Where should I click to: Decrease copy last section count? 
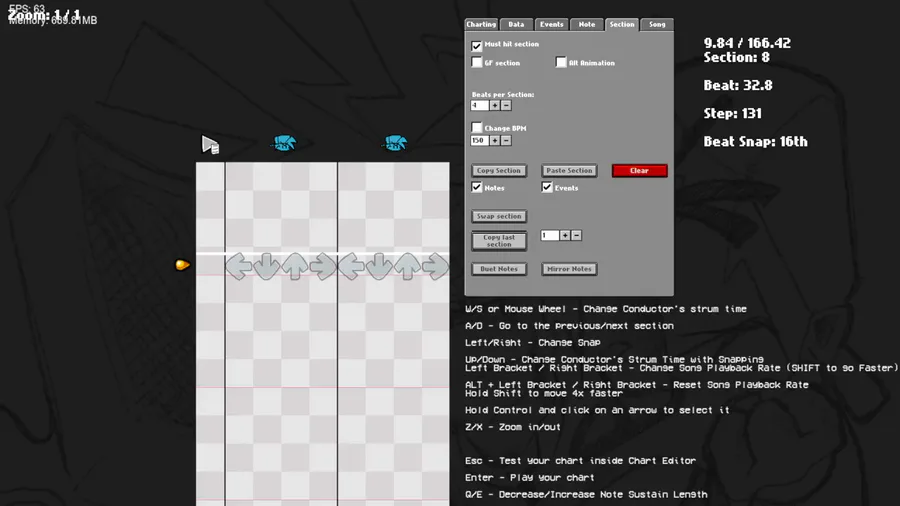click(576, 235)
